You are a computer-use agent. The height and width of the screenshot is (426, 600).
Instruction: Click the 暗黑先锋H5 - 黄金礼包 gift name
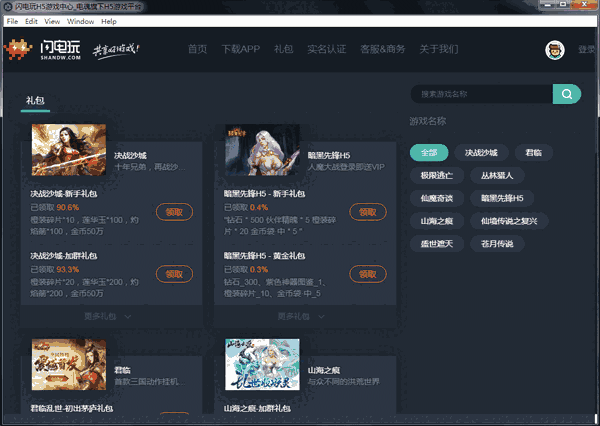click(x=264, y=256)
